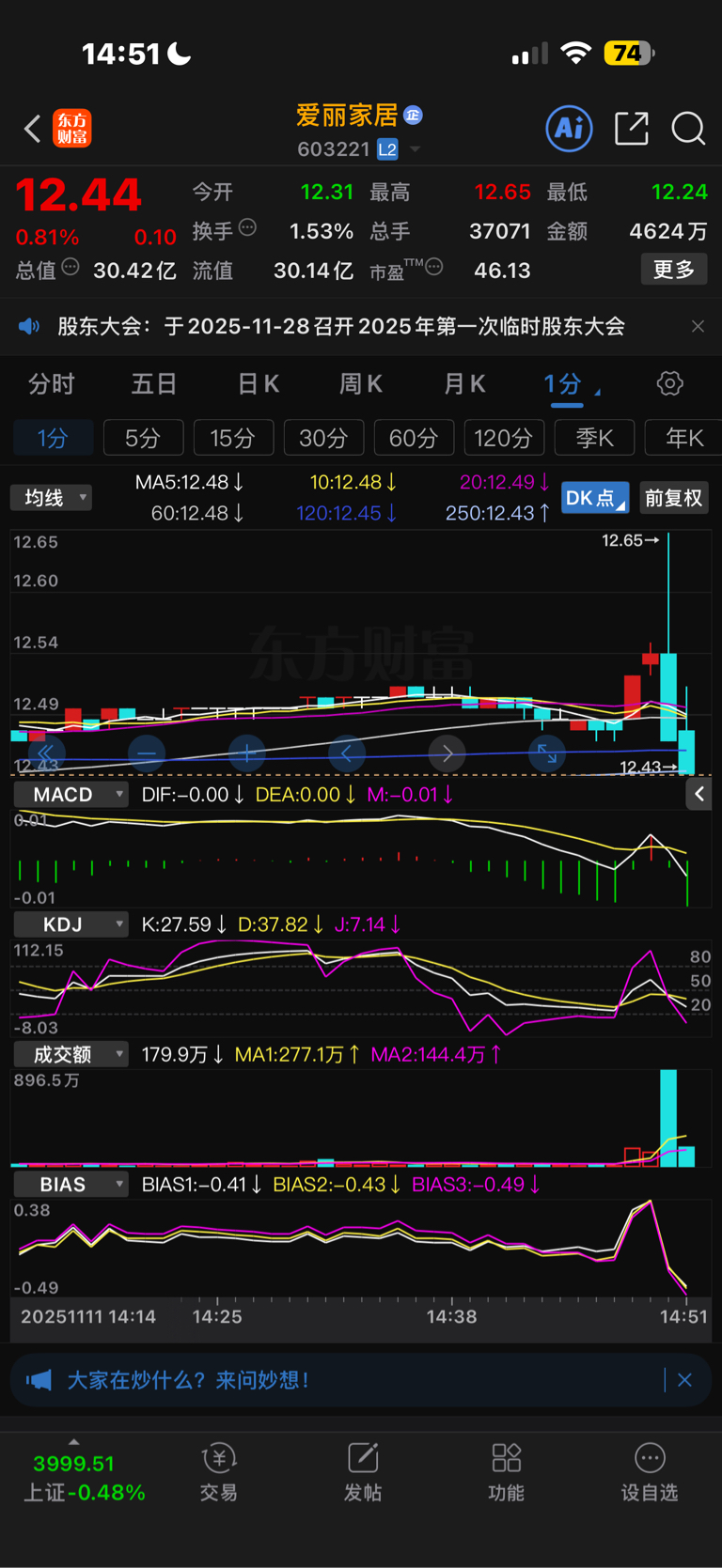Open the 股东大会 announcement text
This screenshot has width=722, height=1568.
click(x=341, y=326)
